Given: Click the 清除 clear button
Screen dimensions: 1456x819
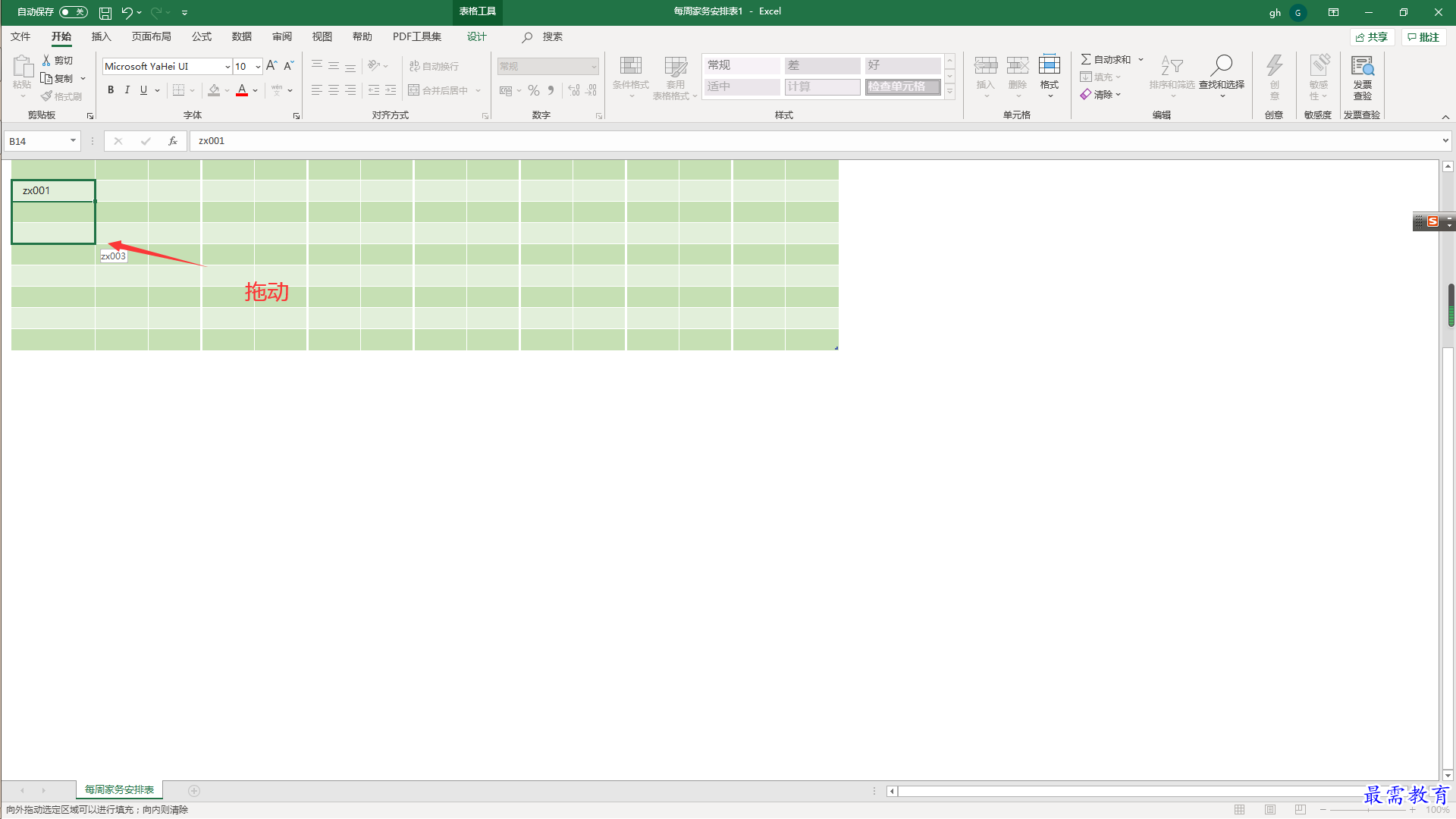Looking at the screenshot, I should point(1100,95).
